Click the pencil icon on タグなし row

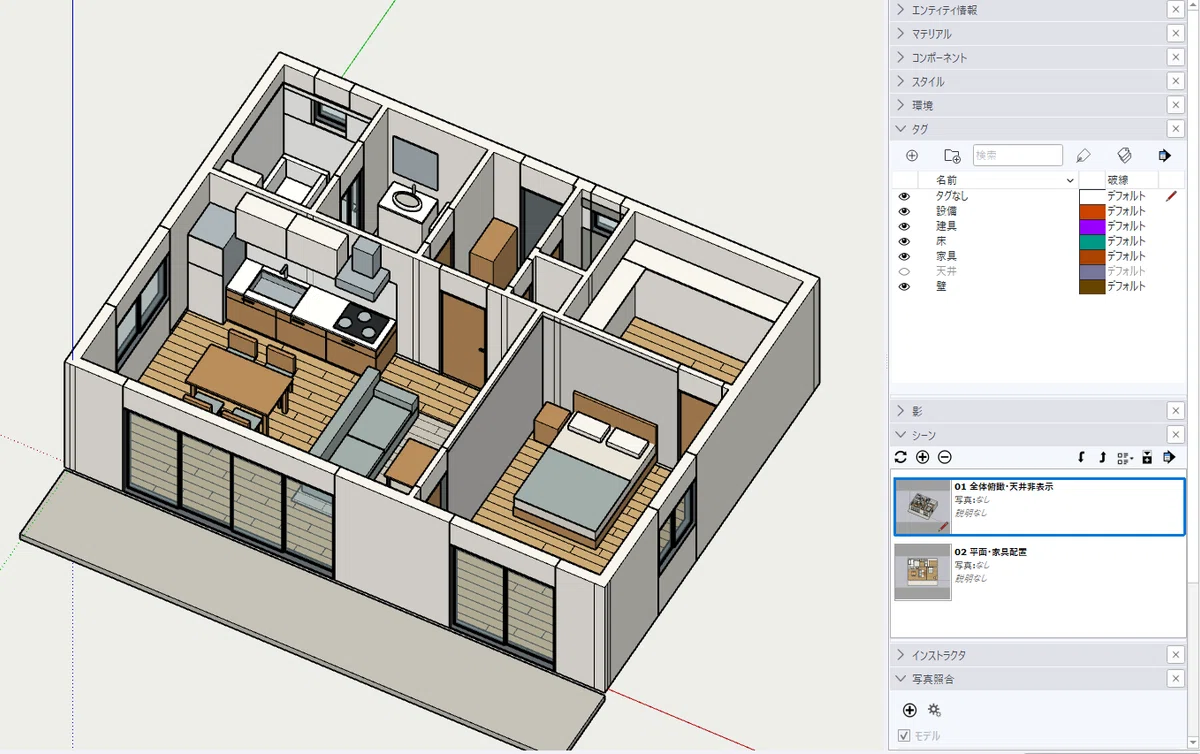1171,196
